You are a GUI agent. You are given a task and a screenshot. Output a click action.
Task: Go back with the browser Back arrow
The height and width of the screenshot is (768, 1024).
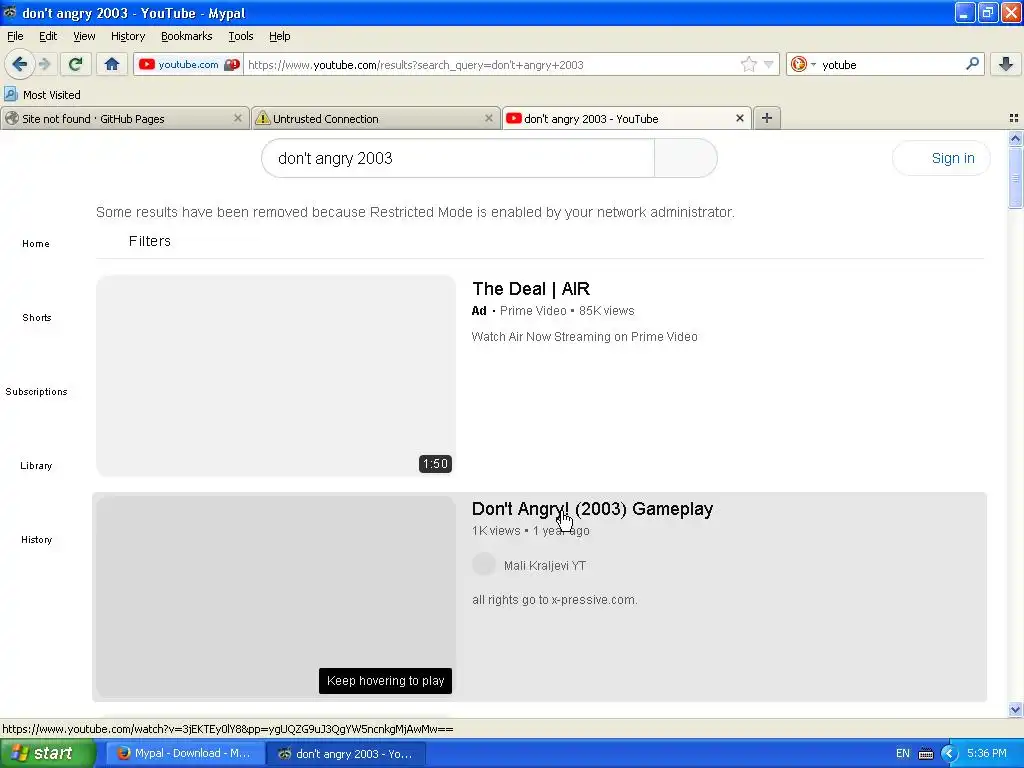click(19, 64)
